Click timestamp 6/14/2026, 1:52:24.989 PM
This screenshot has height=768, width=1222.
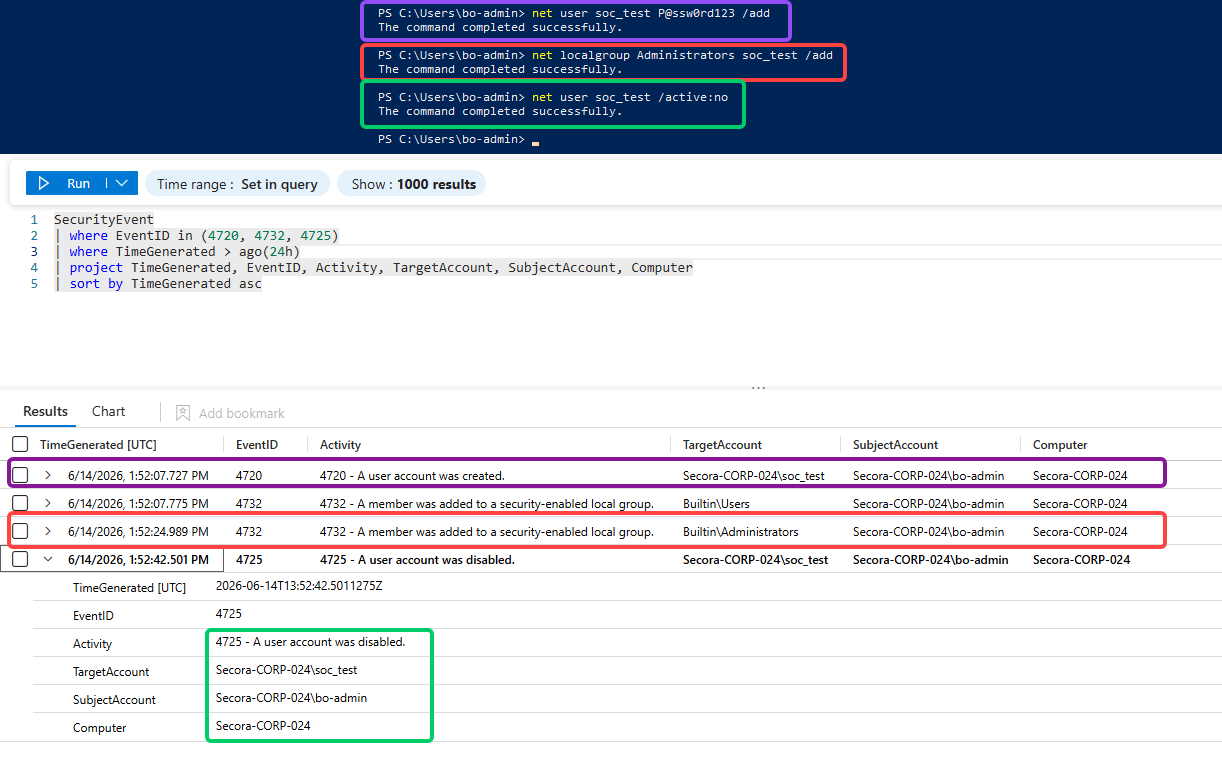[x=138, y=531]
